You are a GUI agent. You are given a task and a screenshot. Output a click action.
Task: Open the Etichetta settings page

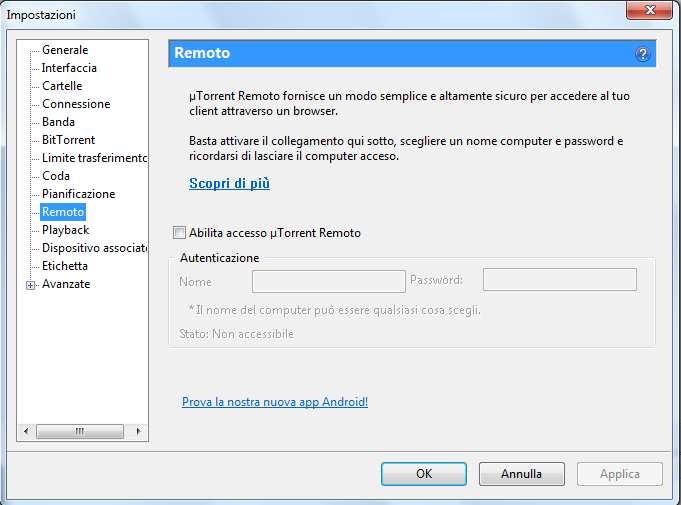tap(65, 266)
